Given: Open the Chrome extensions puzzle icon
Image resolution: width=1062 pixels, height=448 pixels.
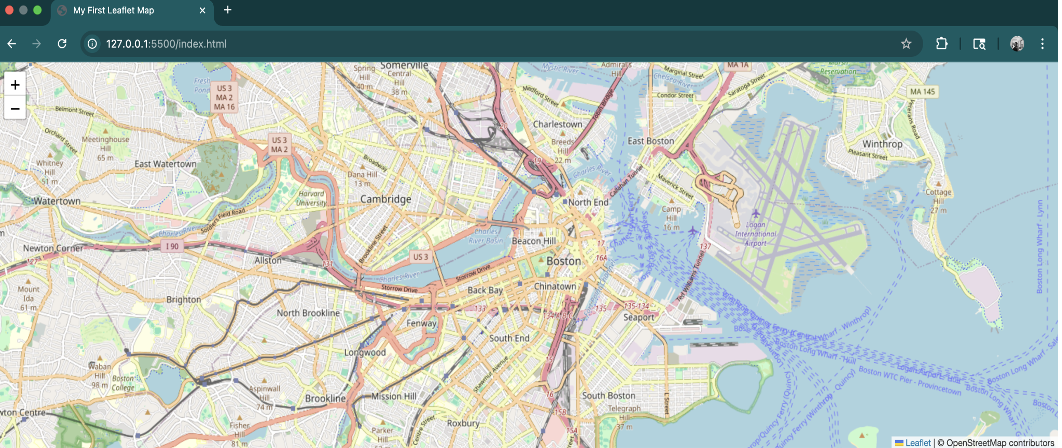Looking at the screenshot, I should (x=941, y=44).
